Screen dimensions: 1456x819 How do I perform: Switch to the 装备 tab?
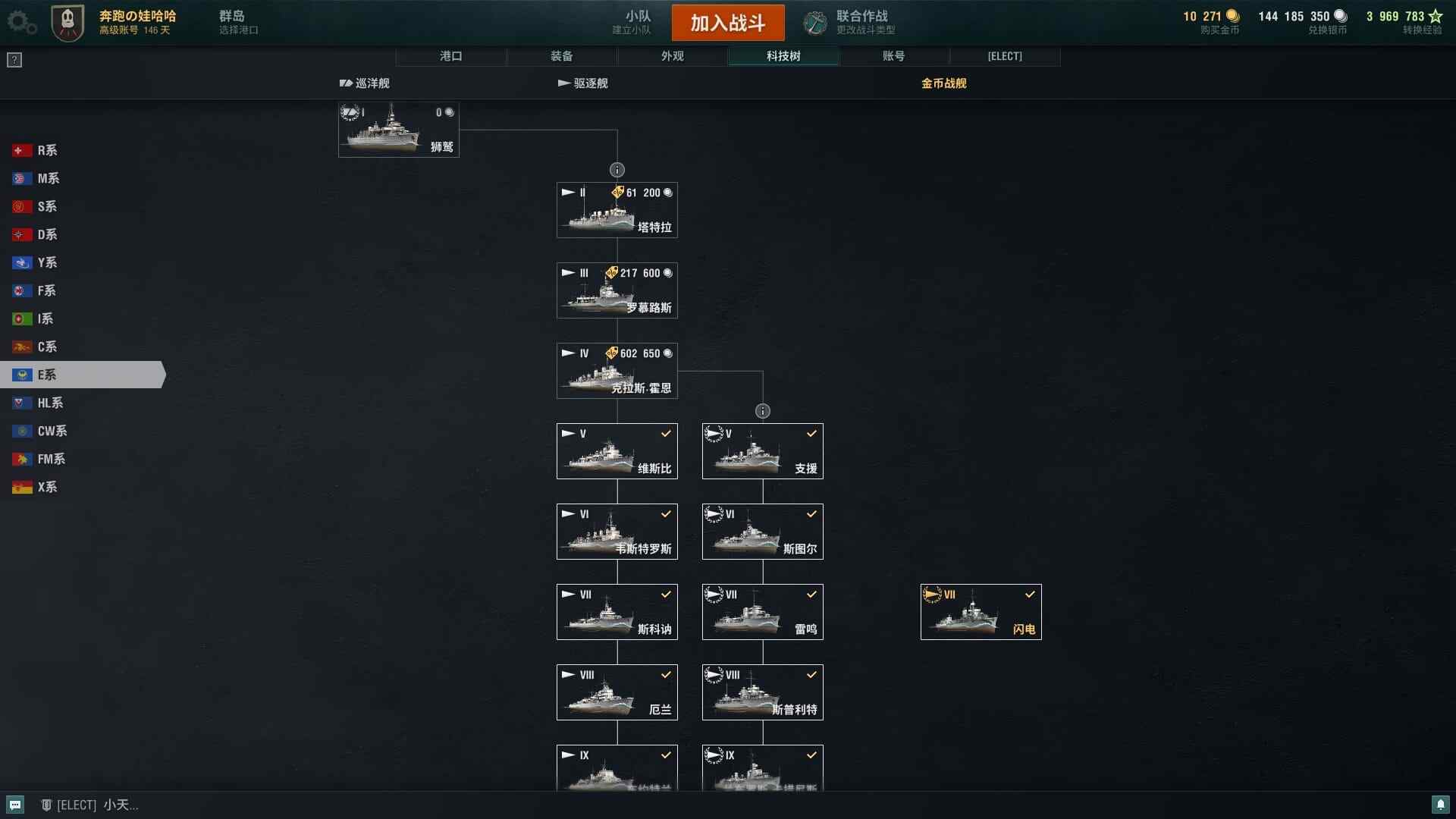coord(562,56)
